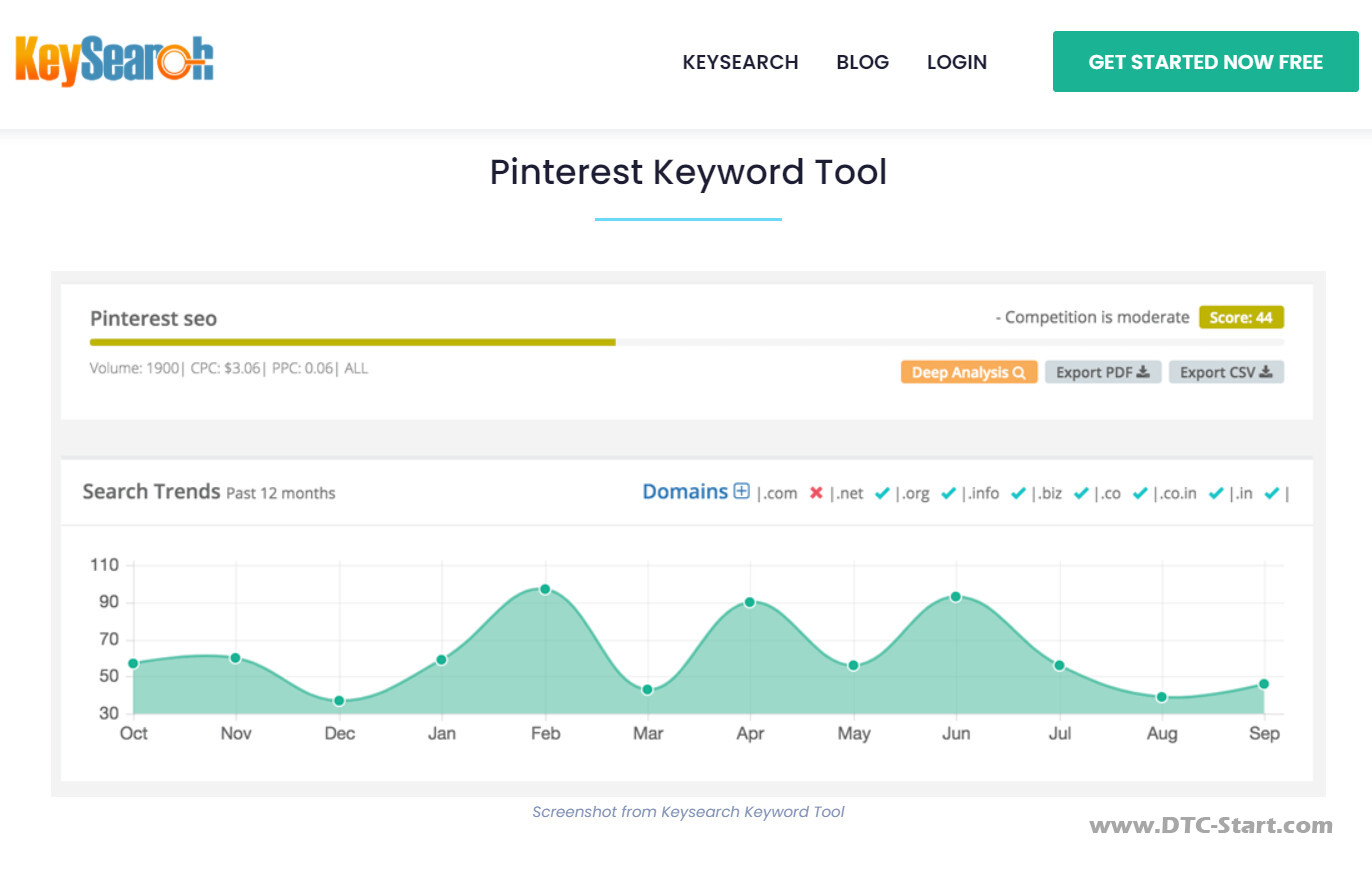Viewport: 1372px width, 877px height.
Task: Select the Apr data point on chart
Action: (749, 602)
